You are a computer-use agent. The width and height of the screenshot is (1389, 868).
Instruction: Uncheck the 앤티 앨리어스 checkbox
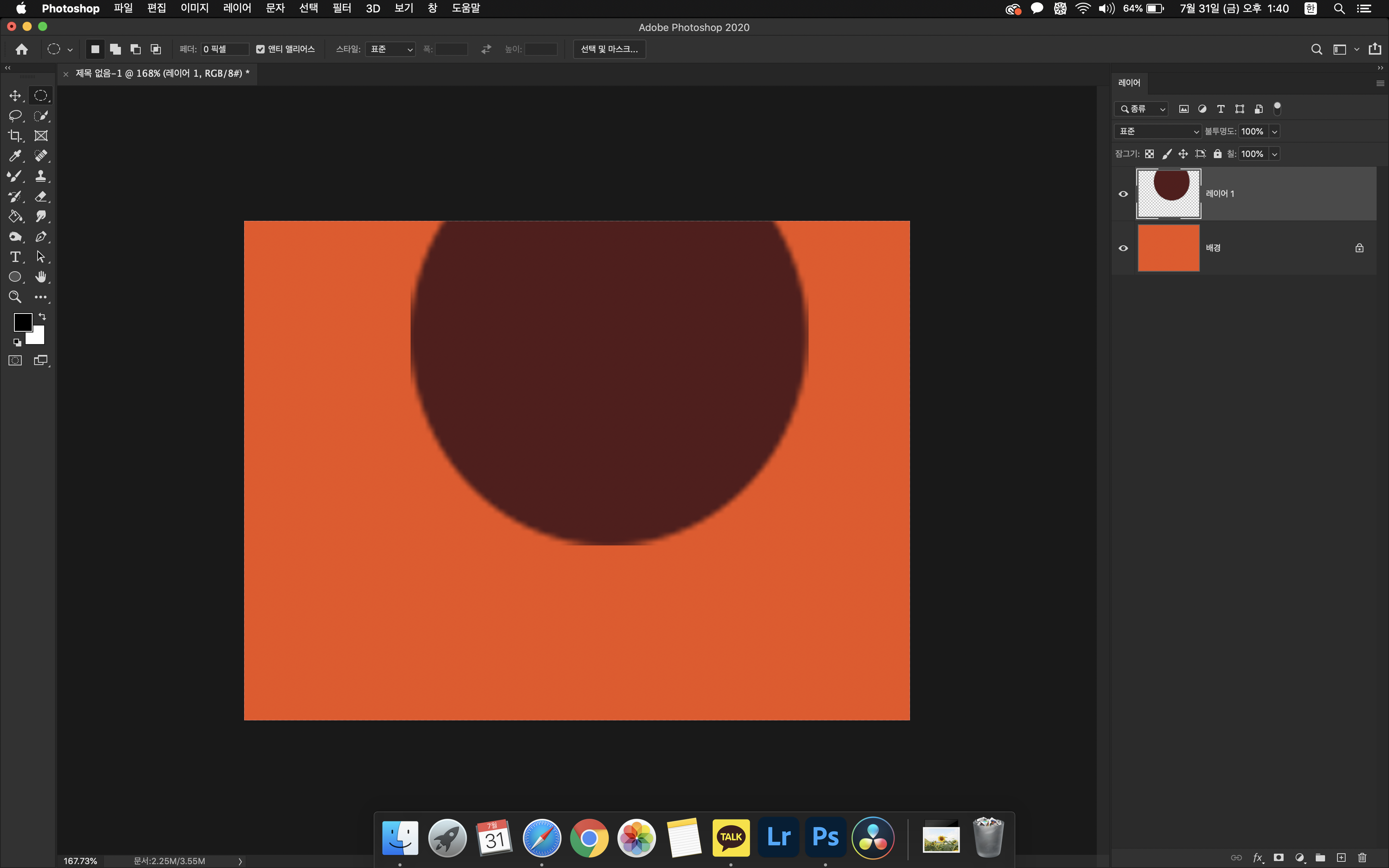point(260,49)
